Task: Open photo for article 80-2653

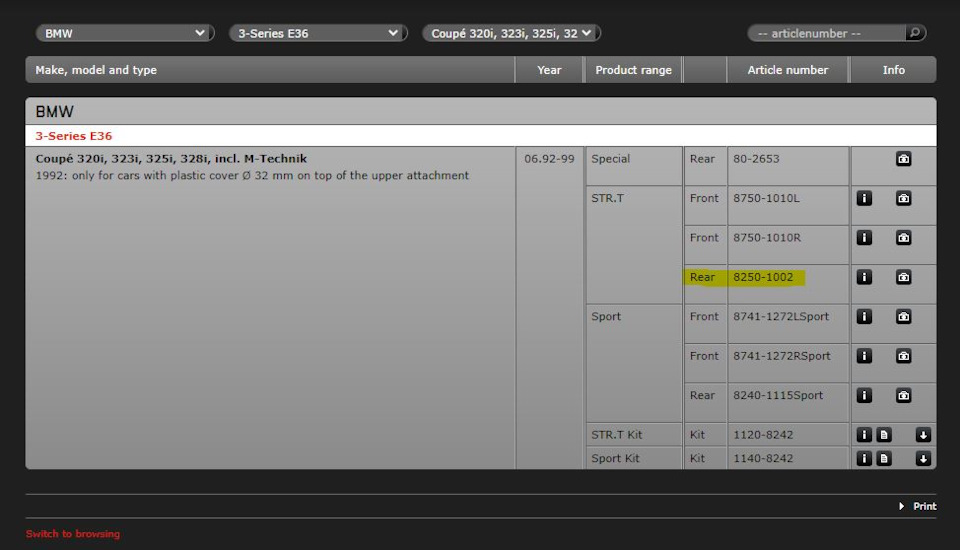Action: [903, 159]
